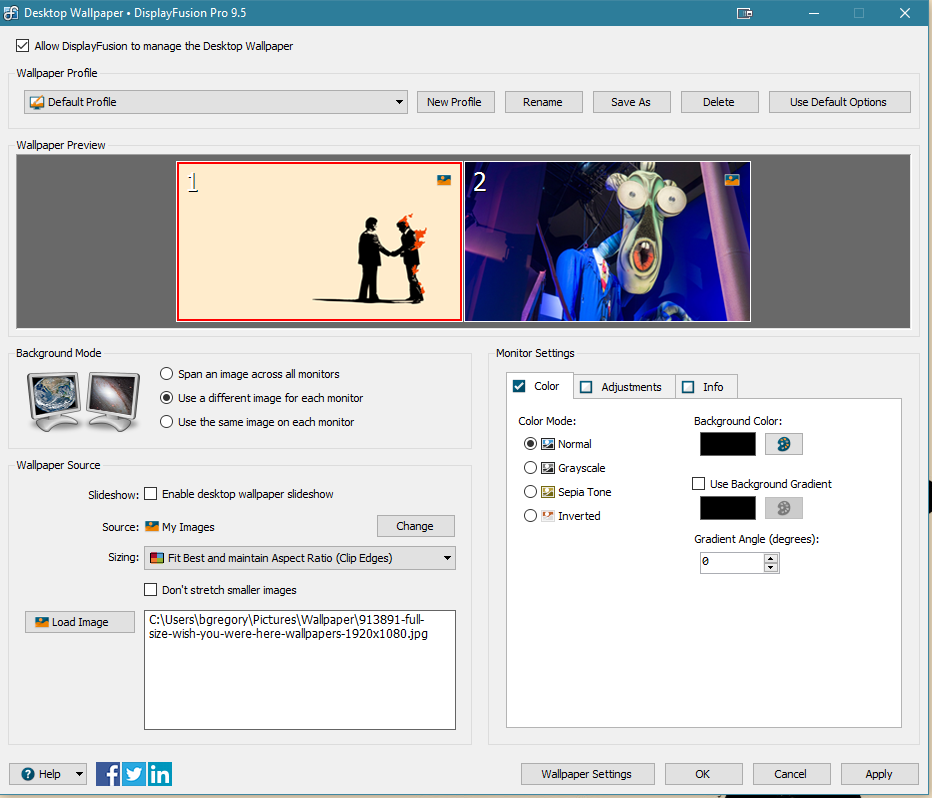This screenshot has width=932, height=798.
Task: Open the Sizing mode dropdown
Action: [x=300, y=558]
